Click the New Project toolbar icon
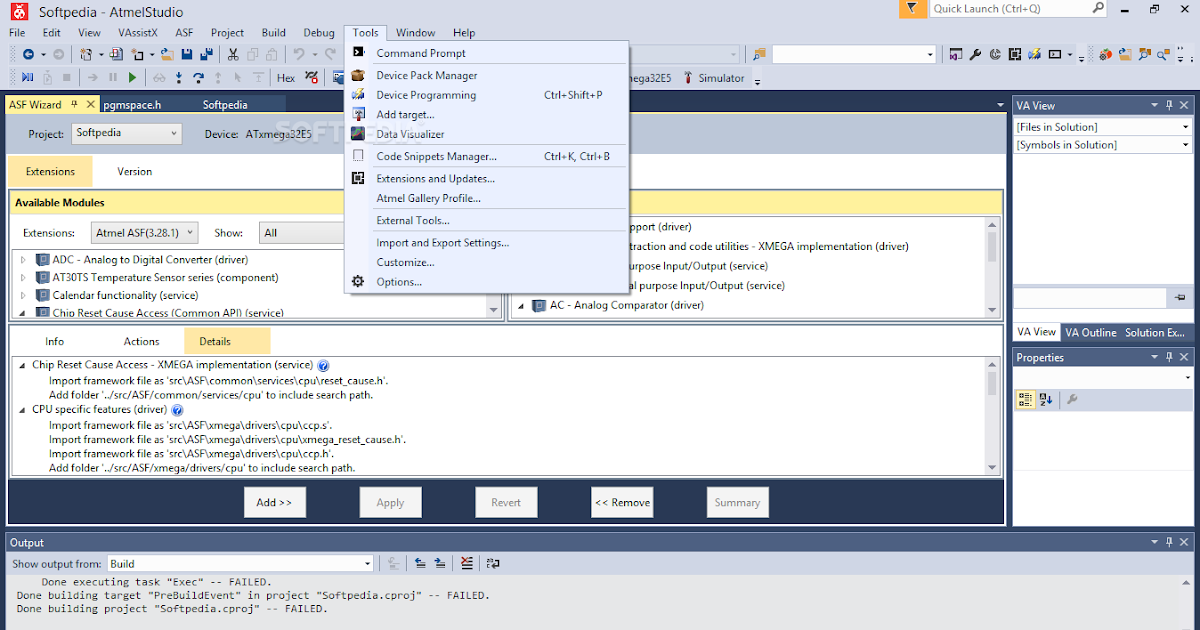Image resolution: width=1200 pixels, height=630 pixels. pos(86,54)
